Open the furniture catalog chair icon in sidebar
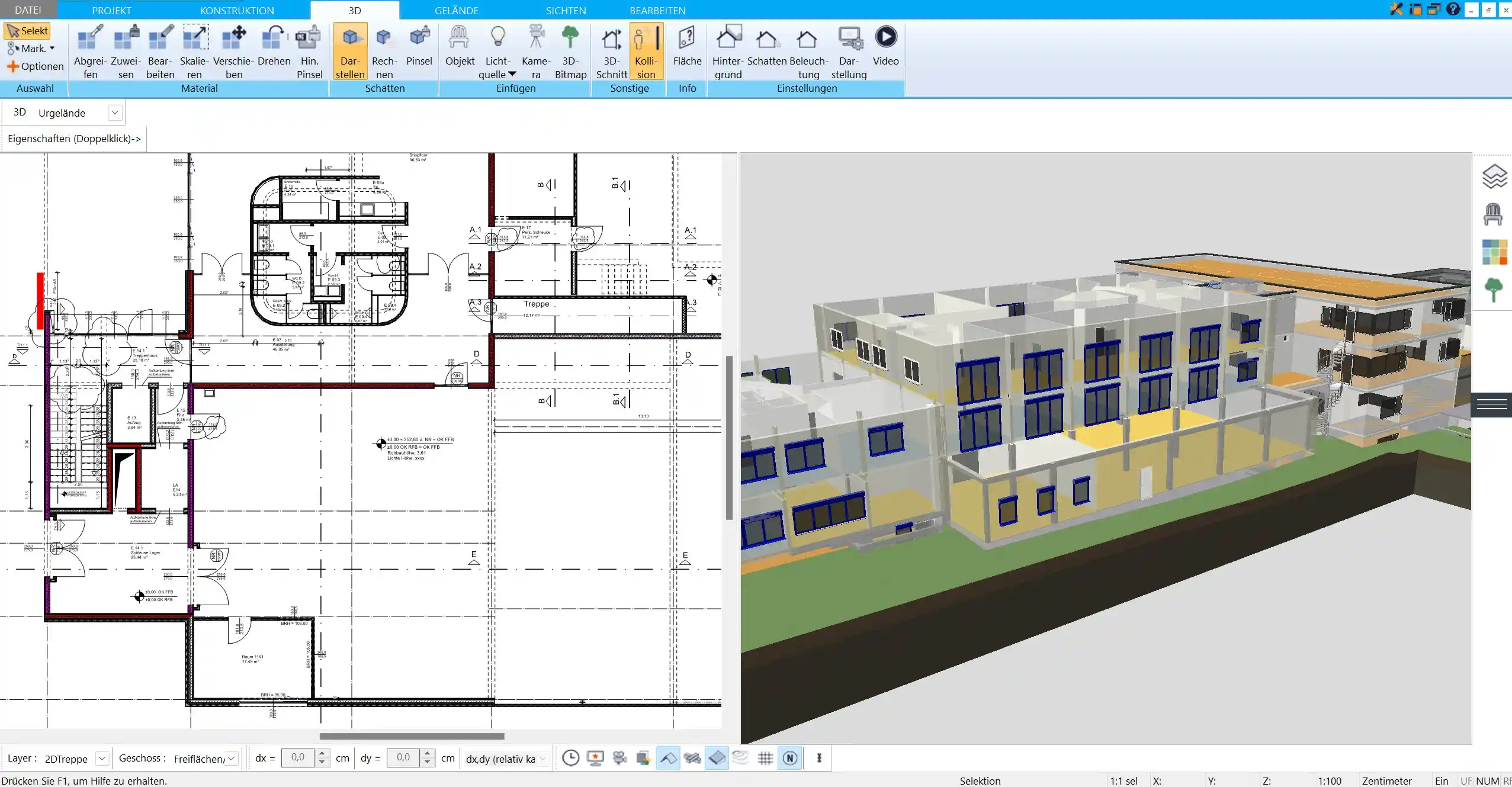1512x787 pixels. point(1493,214)
